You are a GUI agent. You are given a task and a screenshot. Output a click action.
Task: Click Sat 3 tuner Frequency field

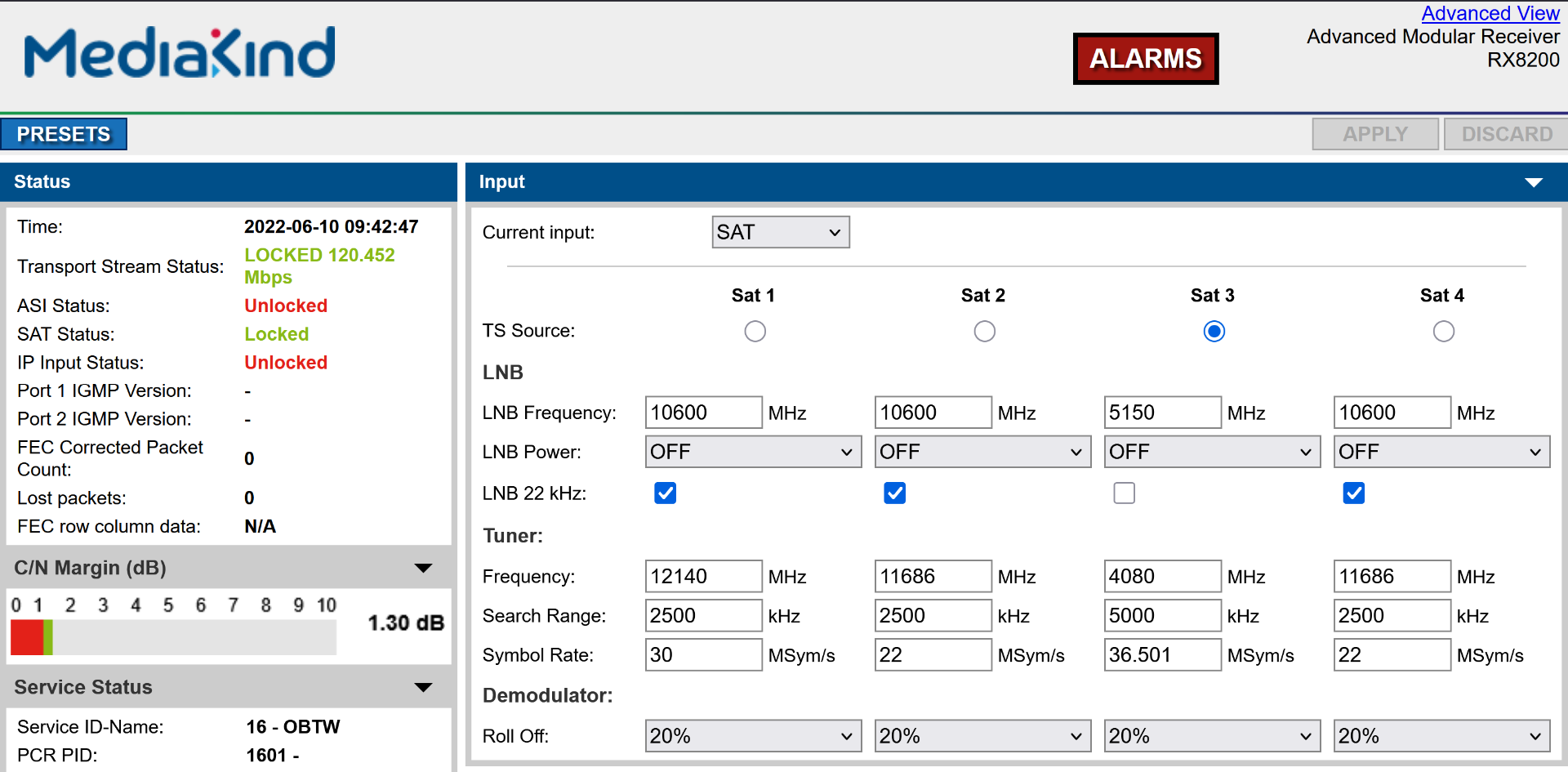1161,576
